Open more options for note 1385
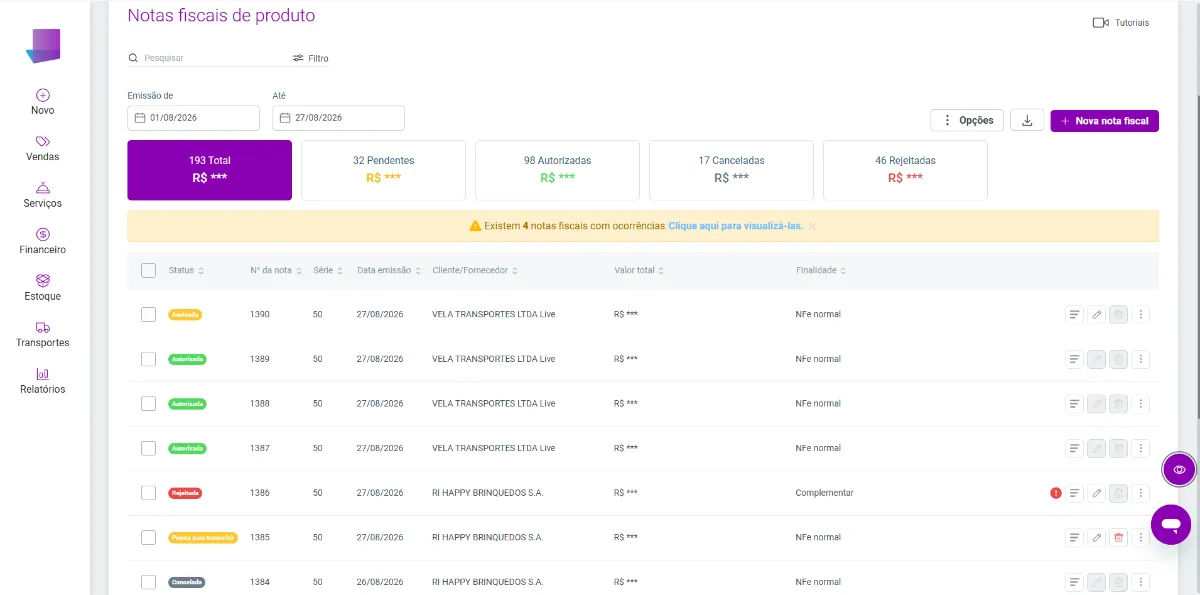The width and height of the screenshot is (1200, 595). [x=1142, y=538]
